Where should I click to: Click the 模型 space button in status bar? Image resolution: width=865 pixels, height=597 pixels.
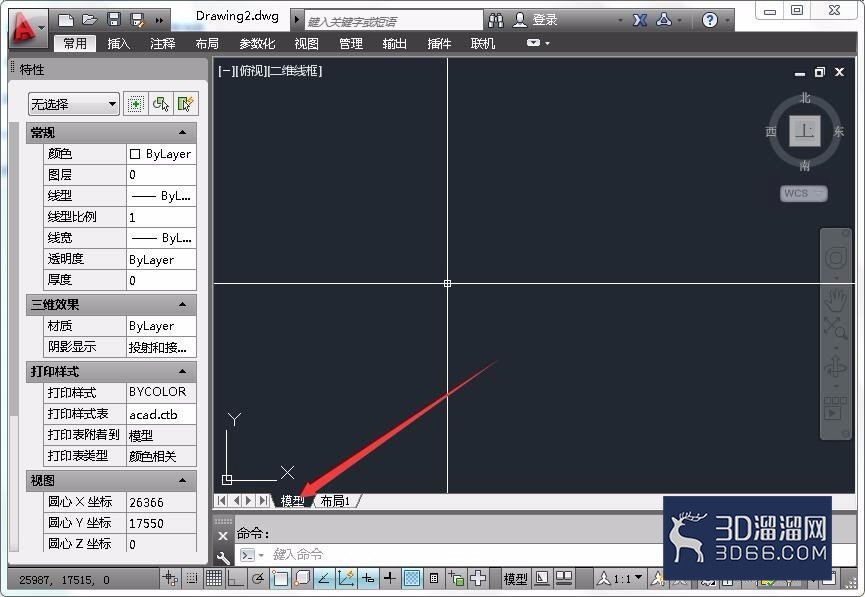[515, 578]
